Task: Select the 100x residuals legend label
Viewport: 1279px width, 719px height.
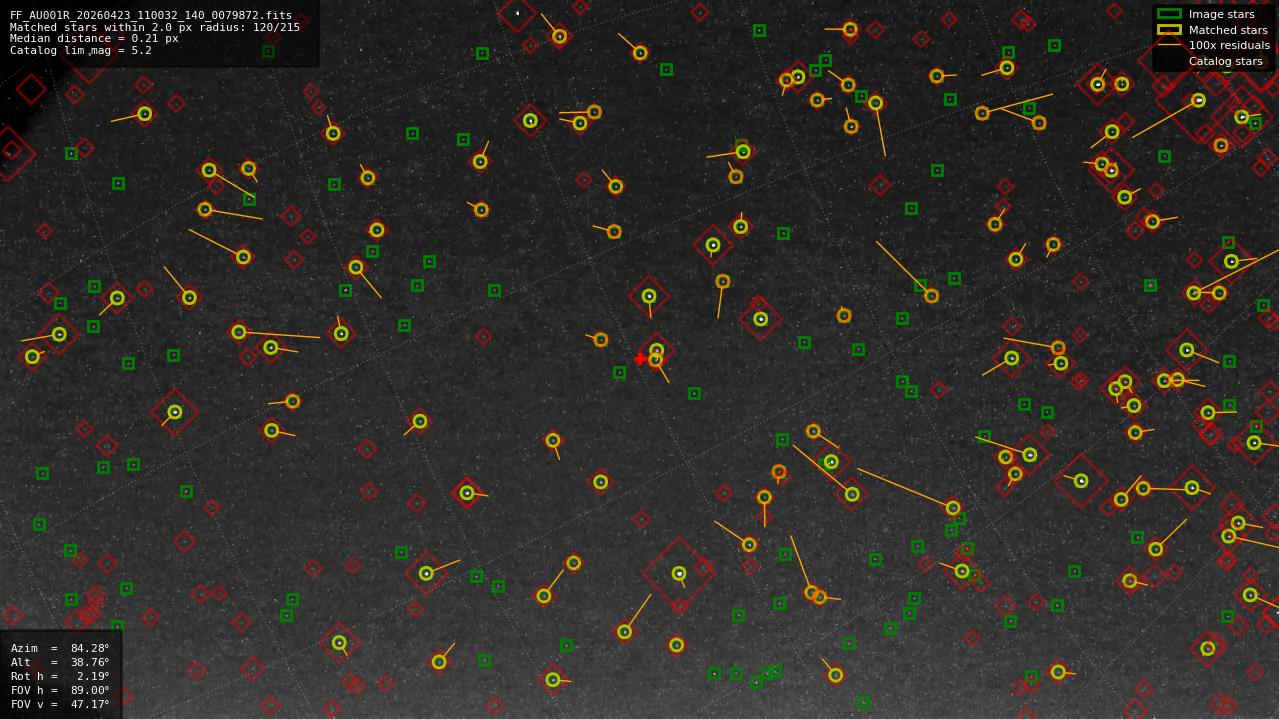Action: tap(1229, 45)
